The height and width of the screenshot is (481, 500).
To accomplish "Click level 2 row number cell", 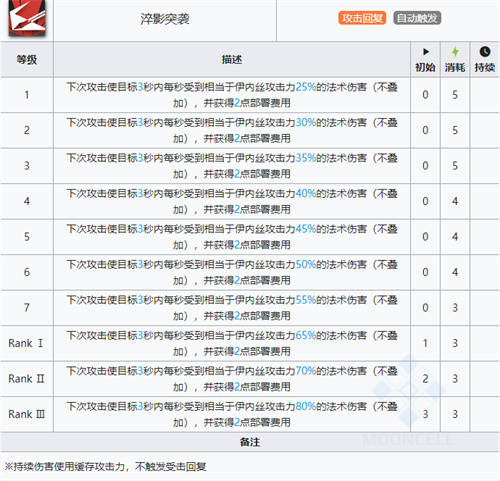I will 27,130.
